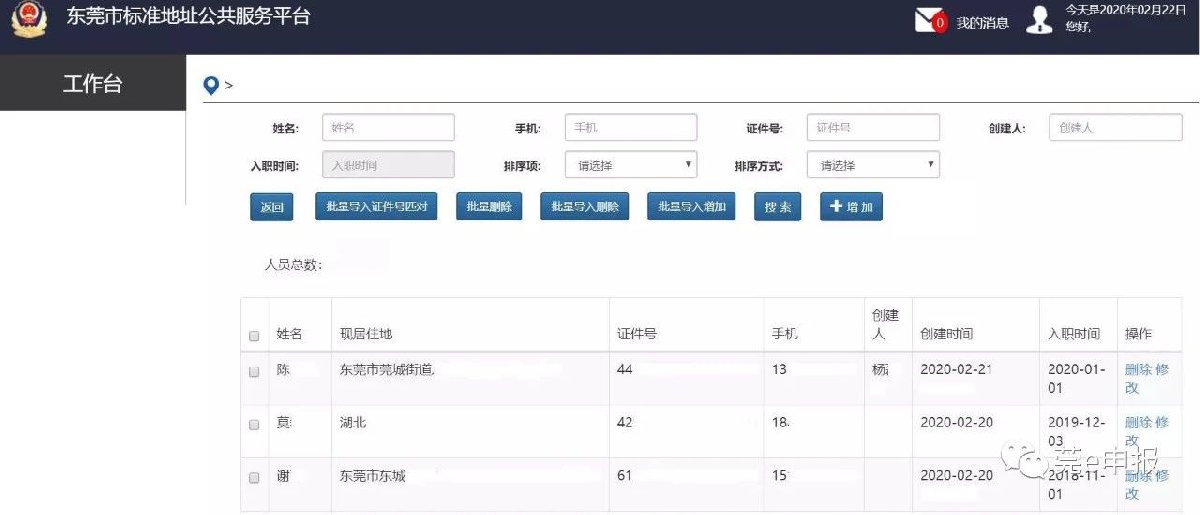Click the 手机 column header

pyautogui.click(x=785, y=334)
